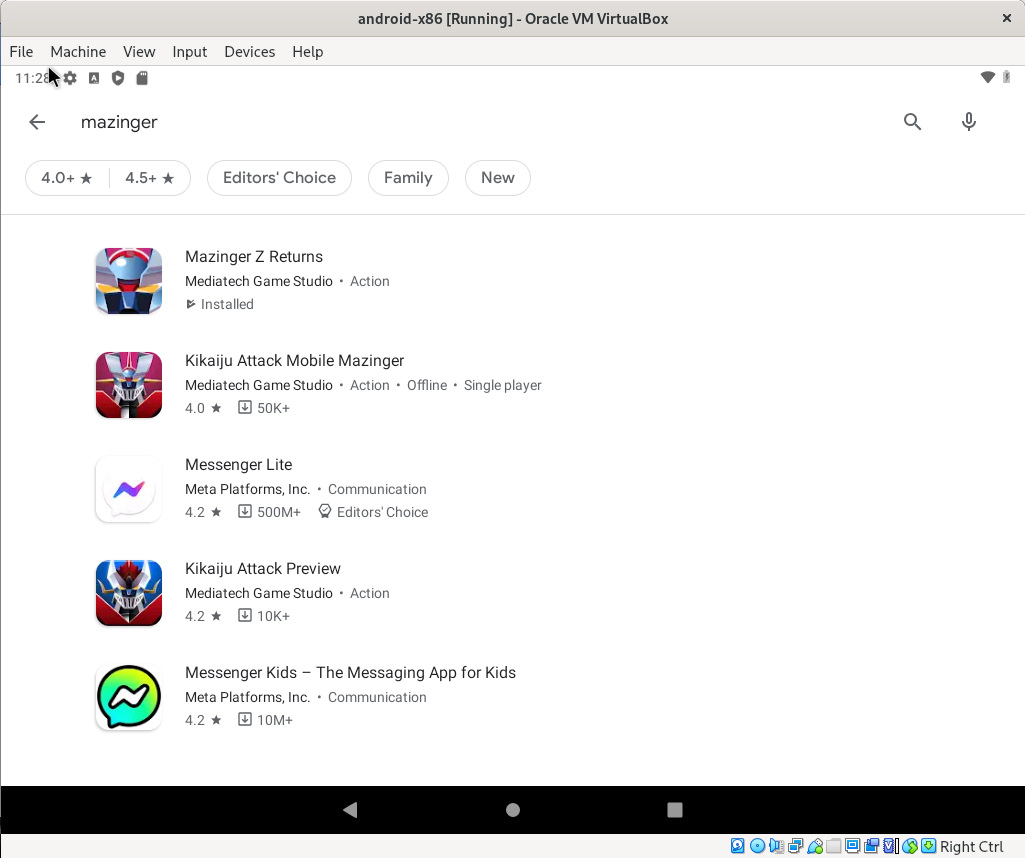Screen dimensions: 1025x858
Task: Enable the Family filter chip
Action: pyautogui.click(x=408, y=178)
